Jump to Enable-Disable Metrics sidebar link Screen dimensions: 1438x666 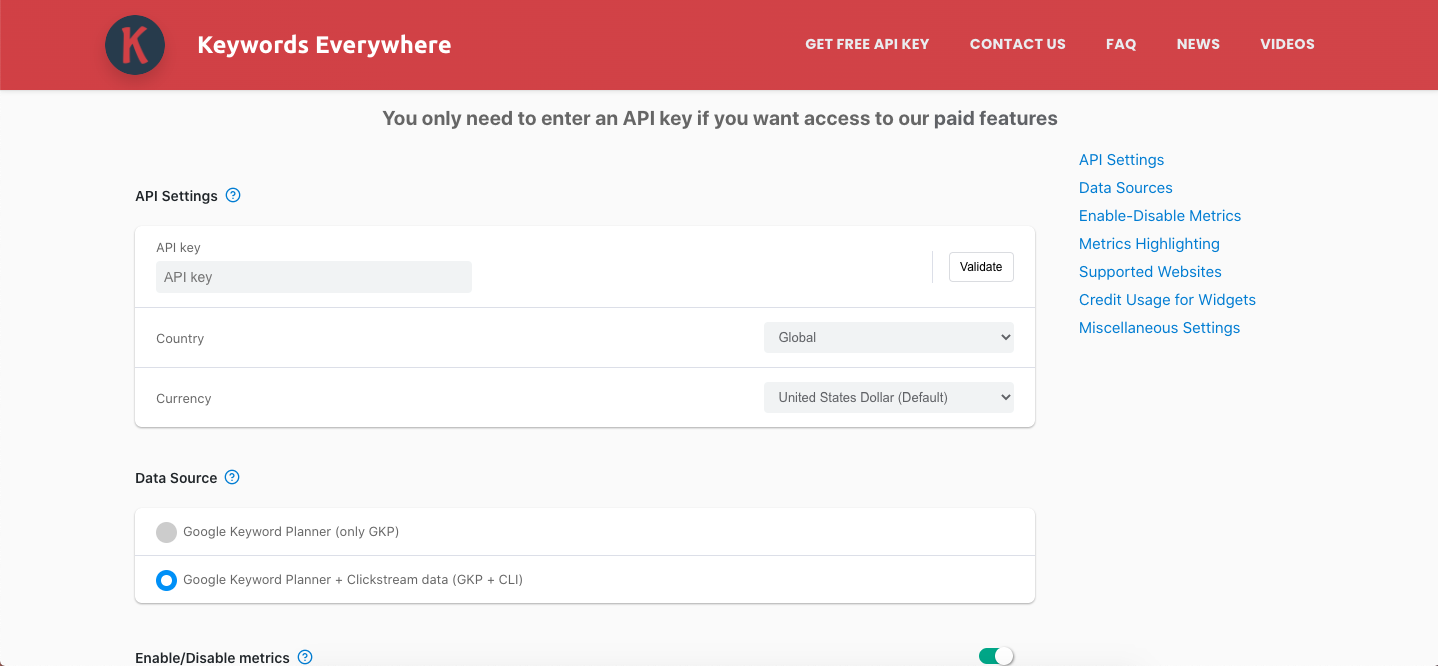(x=1160, y=216)
